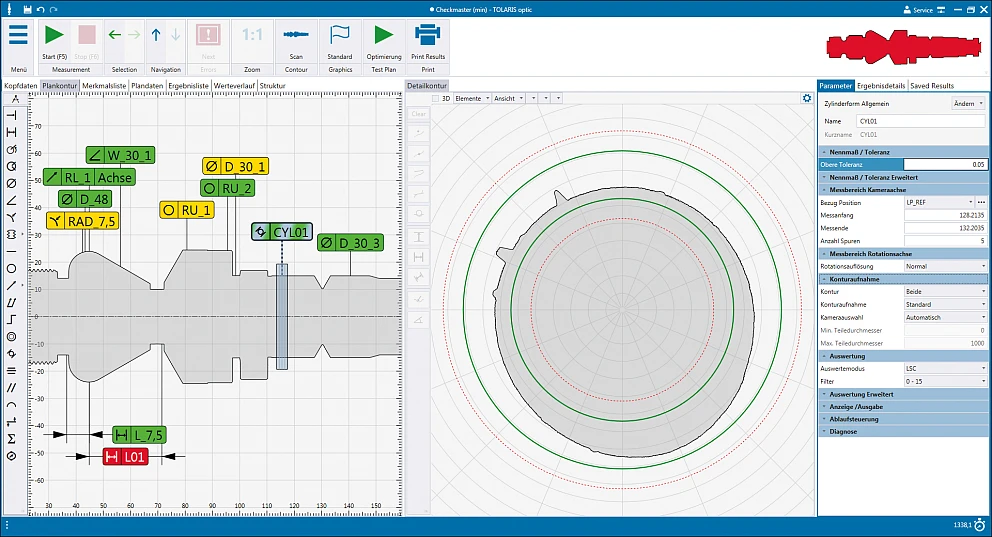Click the Anzahl Spuren field
Viewport: 992px width, 537px height.
point(945,241)
